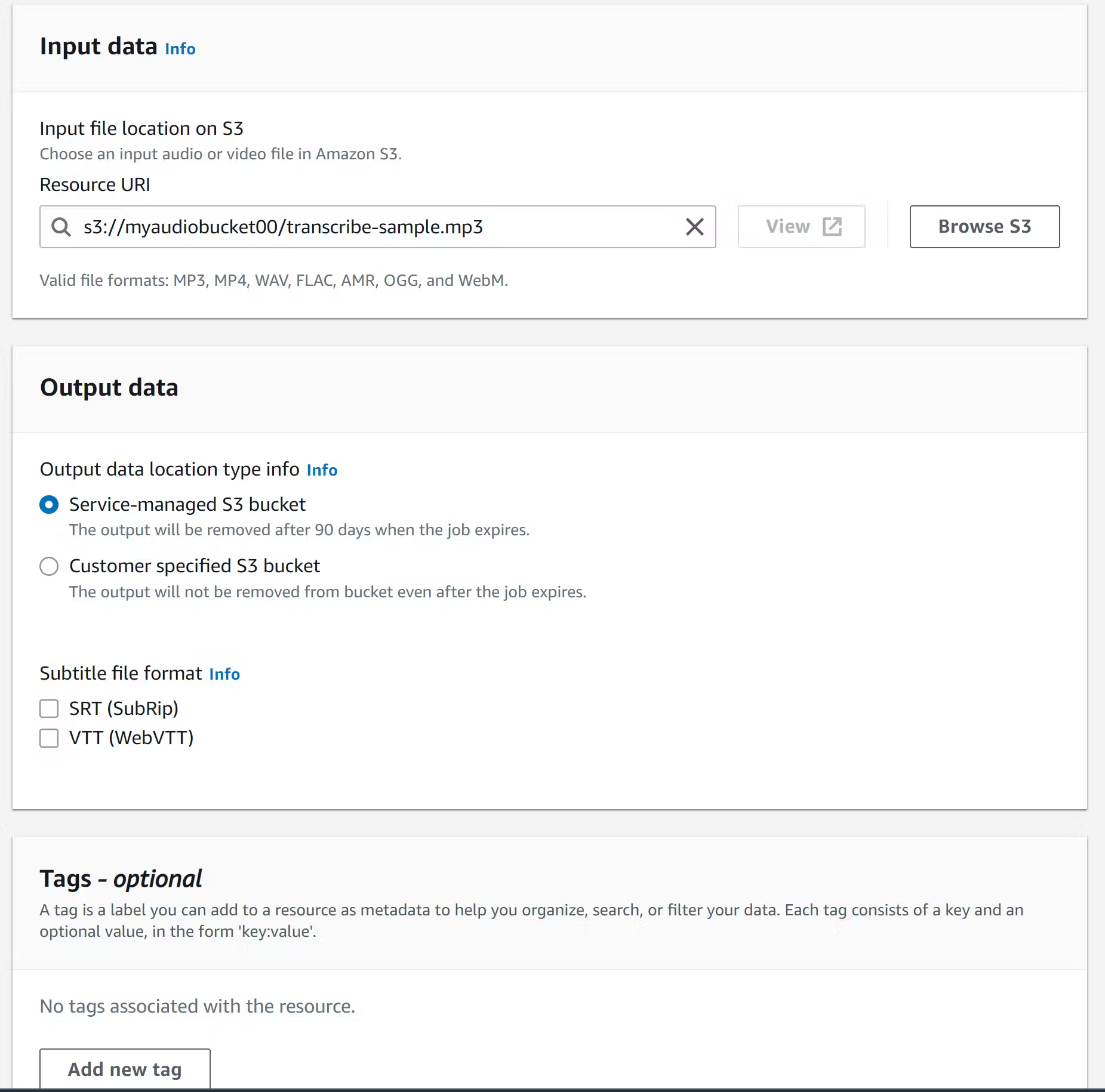Viewport: 1105px width, 1092px height.
Task: Clear the Resource URI field with X
Action: (694, 227)
